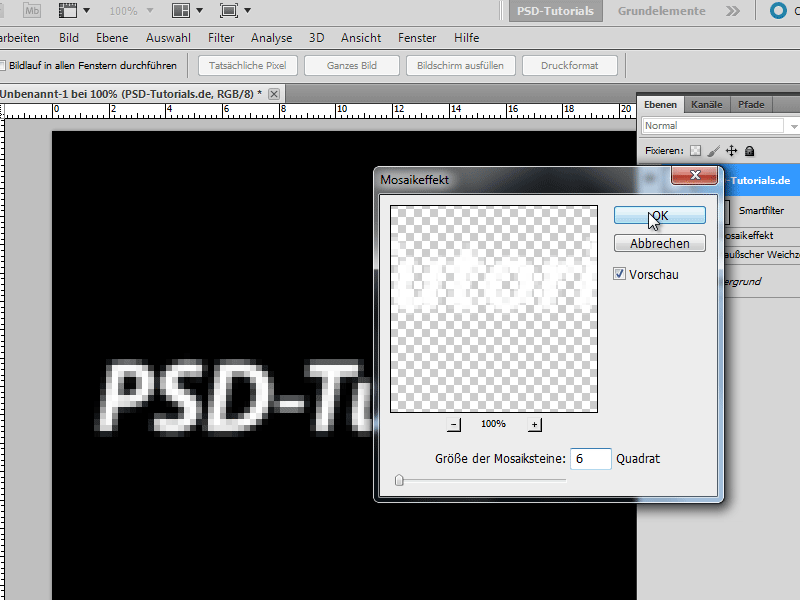Lock position move icon

731,151
